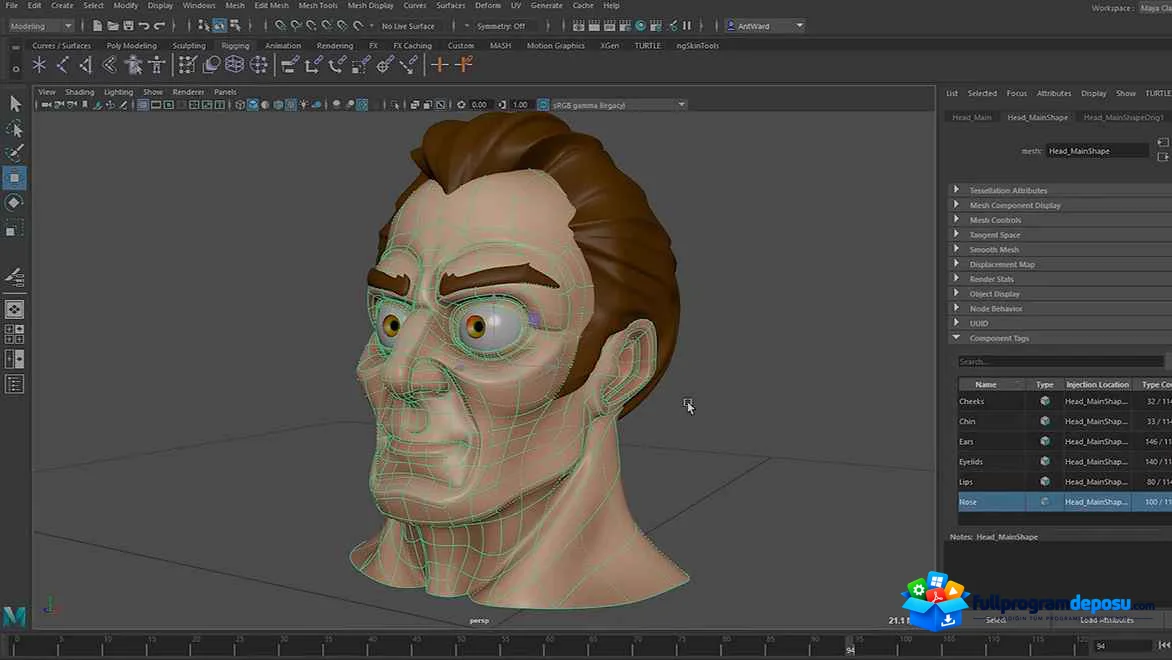1172x660 pixels.
Task: Switch to the Animation shelf tab
Action: [283, 46]
